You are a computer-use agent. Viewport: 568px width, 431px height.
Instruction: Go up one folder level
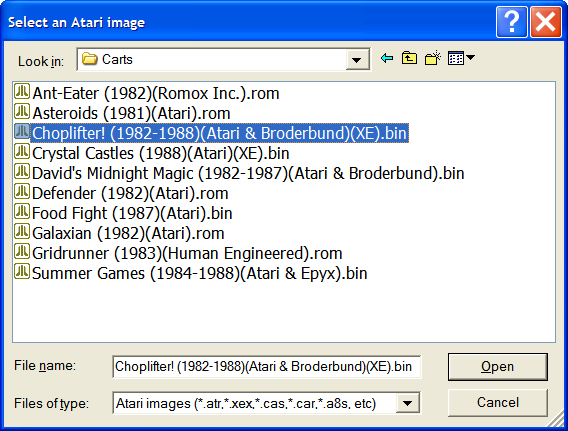pyautogui.click(x=409, y=58)
